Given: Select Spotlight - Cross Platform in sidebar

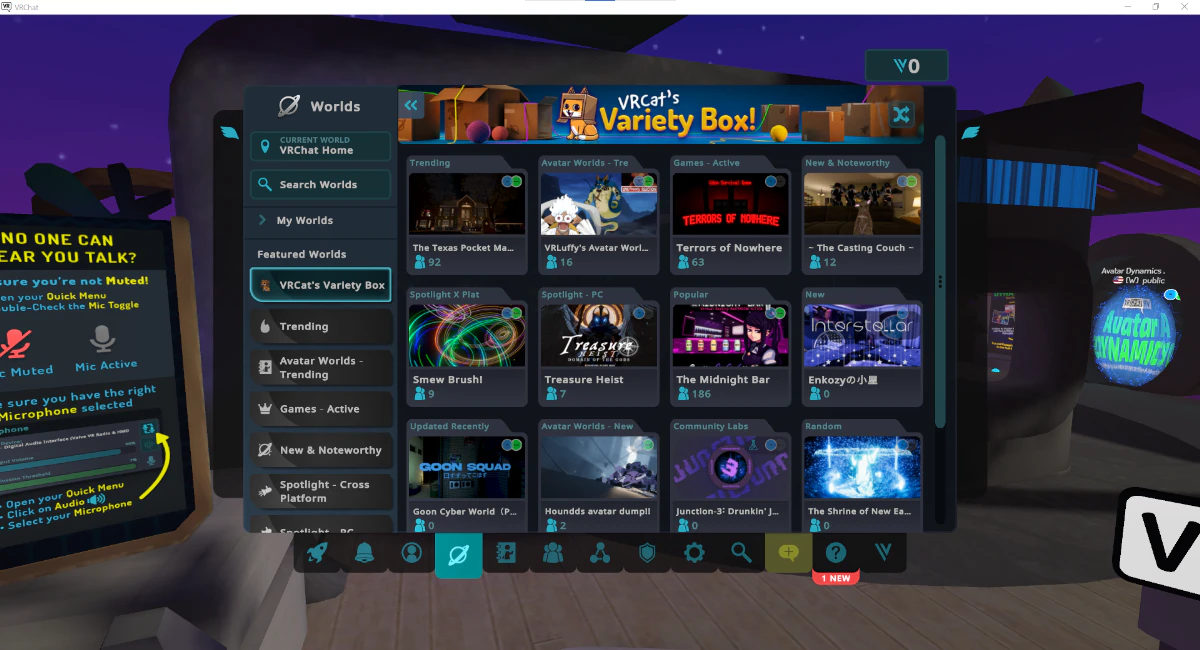Looking at the screenshot, I should click(x=322, y=491).
